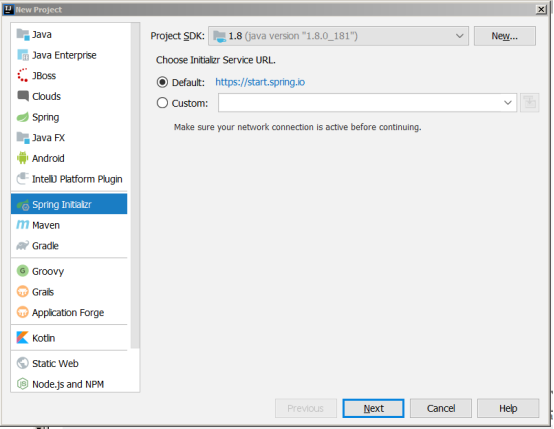Select the Spring leaf icon
This screenshot has height=429, width=554.
[x=23, y=117]
